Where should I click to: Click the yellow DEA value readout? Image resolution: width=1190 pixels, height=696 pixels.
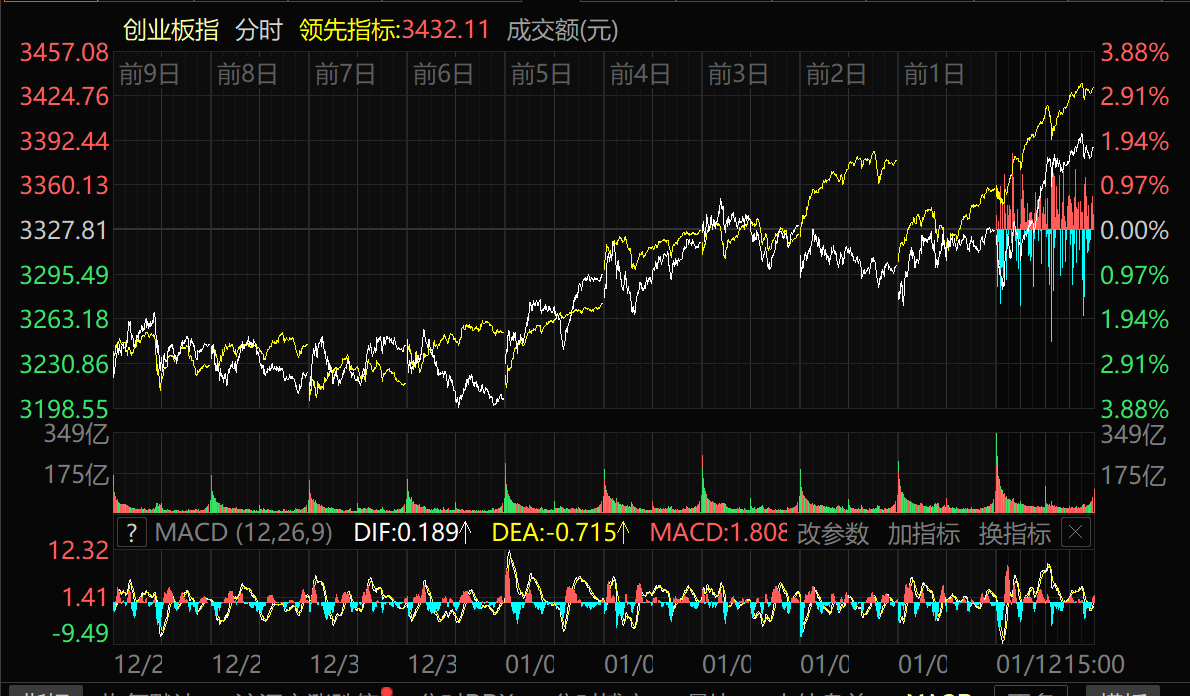560,532
